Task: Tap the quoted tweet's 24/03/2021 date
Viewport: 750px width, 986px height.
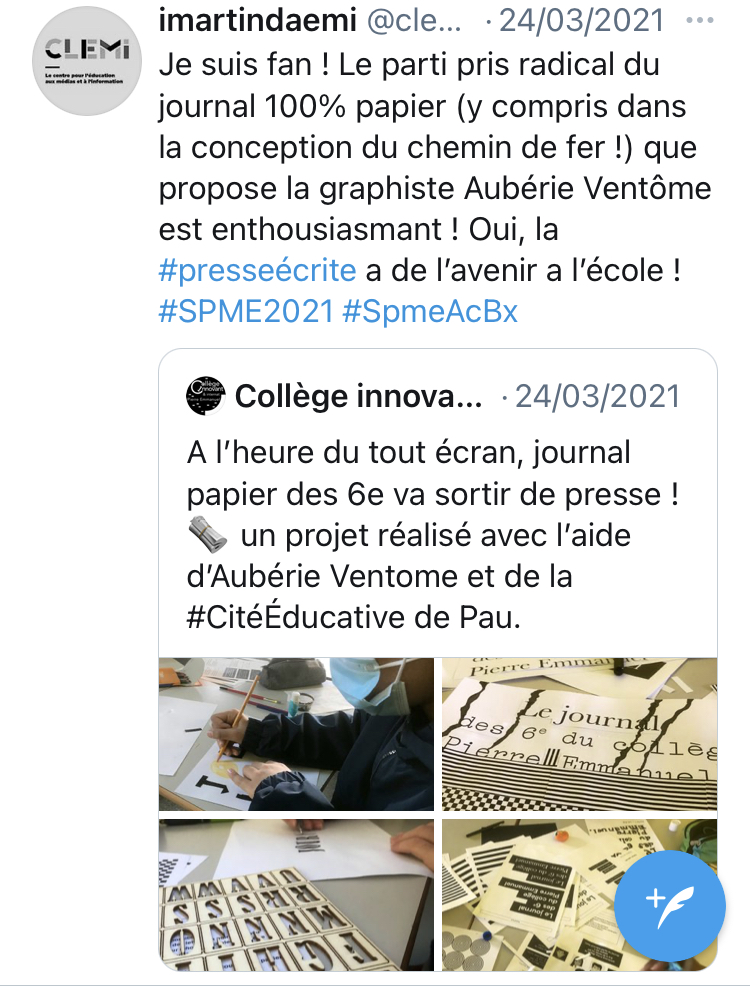Action: 596,397
